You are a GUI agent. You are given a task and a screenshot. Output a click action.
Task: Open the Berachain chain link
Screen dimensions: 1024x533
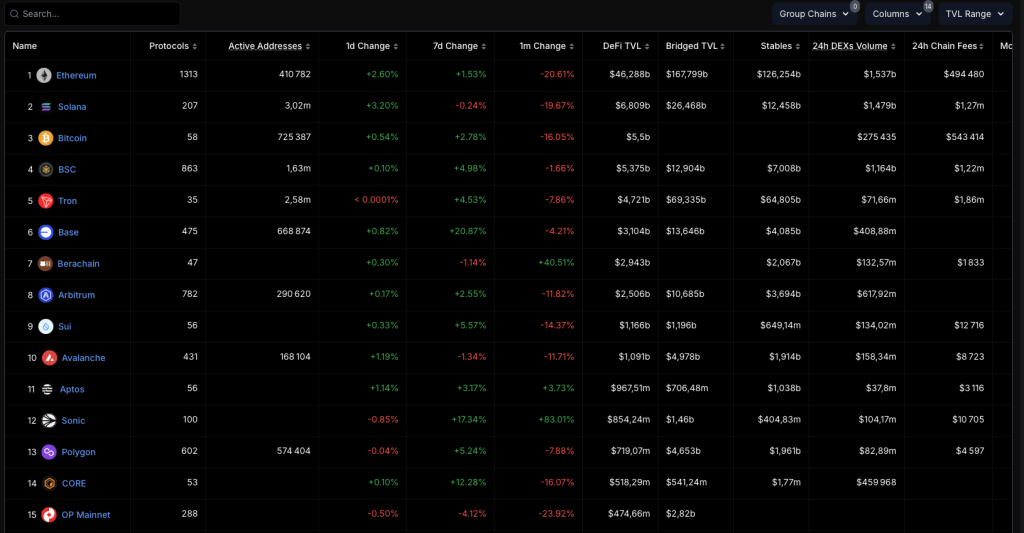click(78, 263)
